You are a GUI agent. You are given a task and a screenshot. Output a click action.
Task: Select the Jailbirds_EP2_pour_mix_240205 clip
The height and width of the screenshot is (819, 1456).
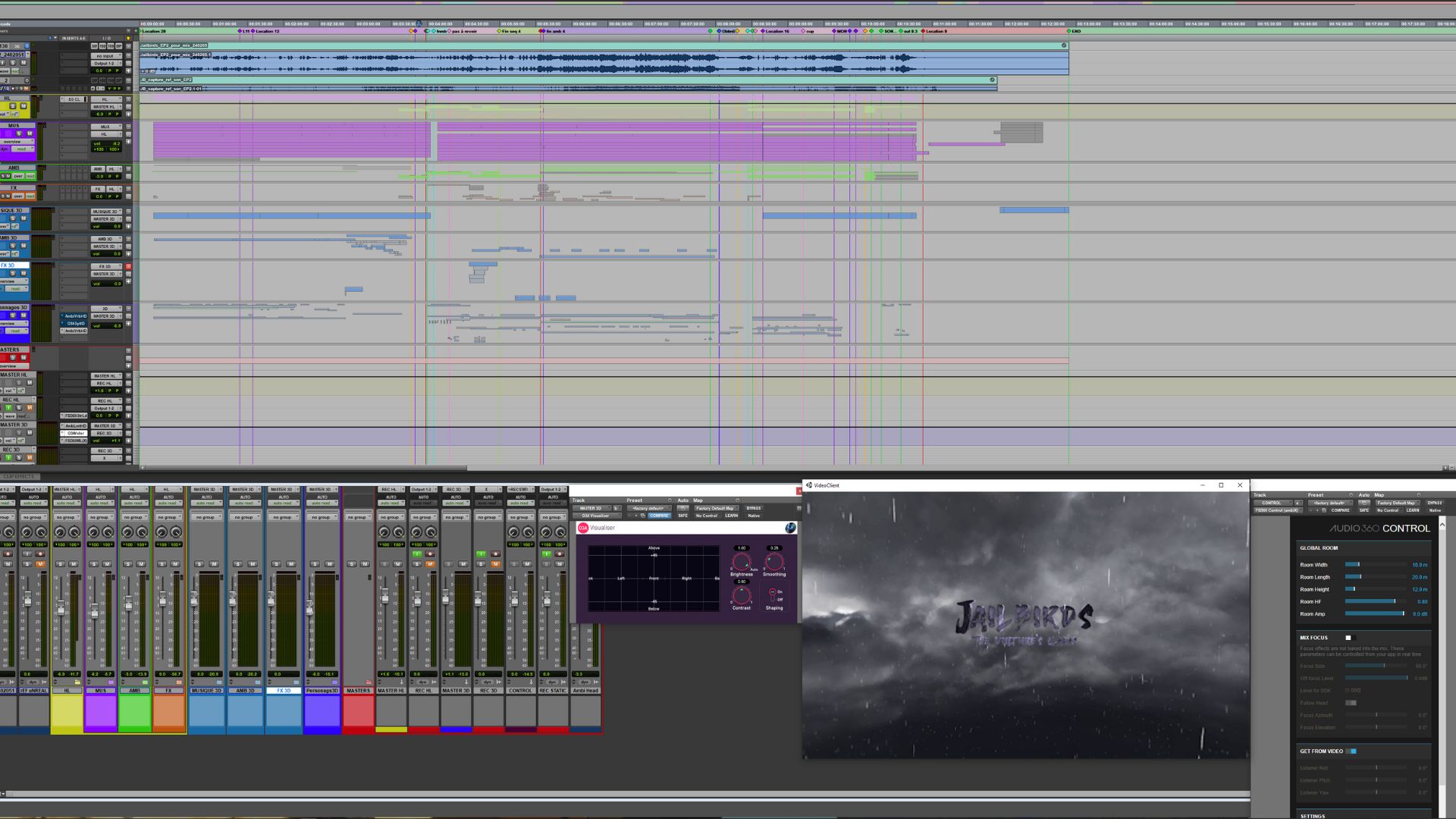tap(604, 45)
